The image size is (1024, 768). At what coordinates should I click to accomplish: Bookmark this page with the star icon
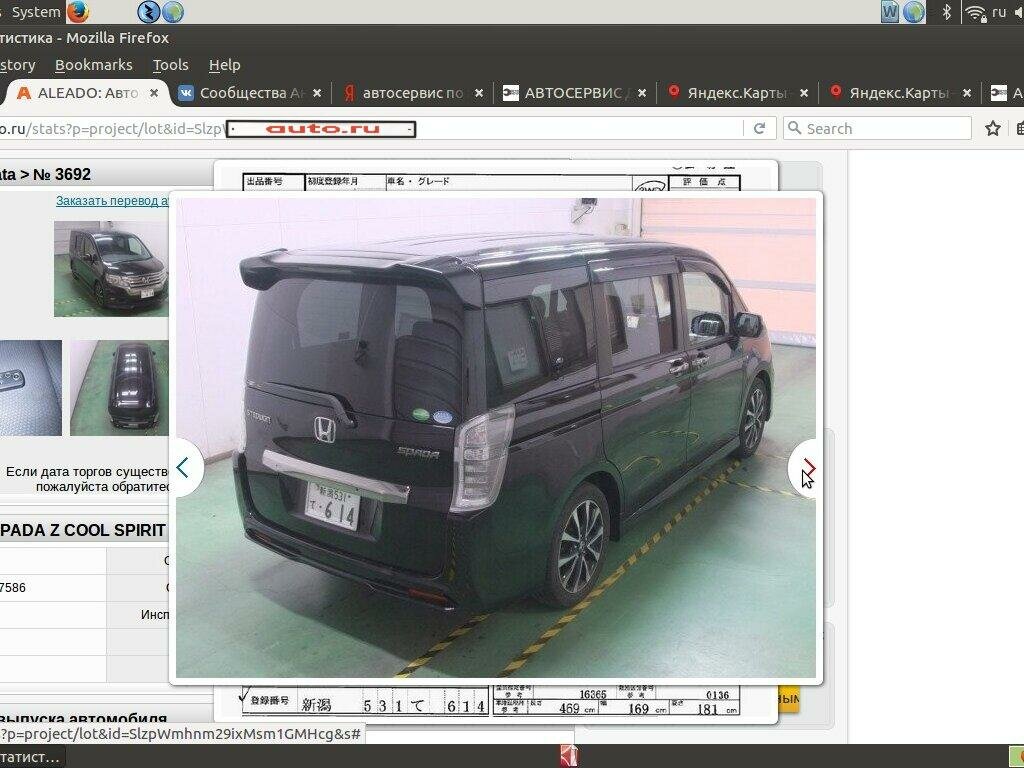click(x=993, y=129)
